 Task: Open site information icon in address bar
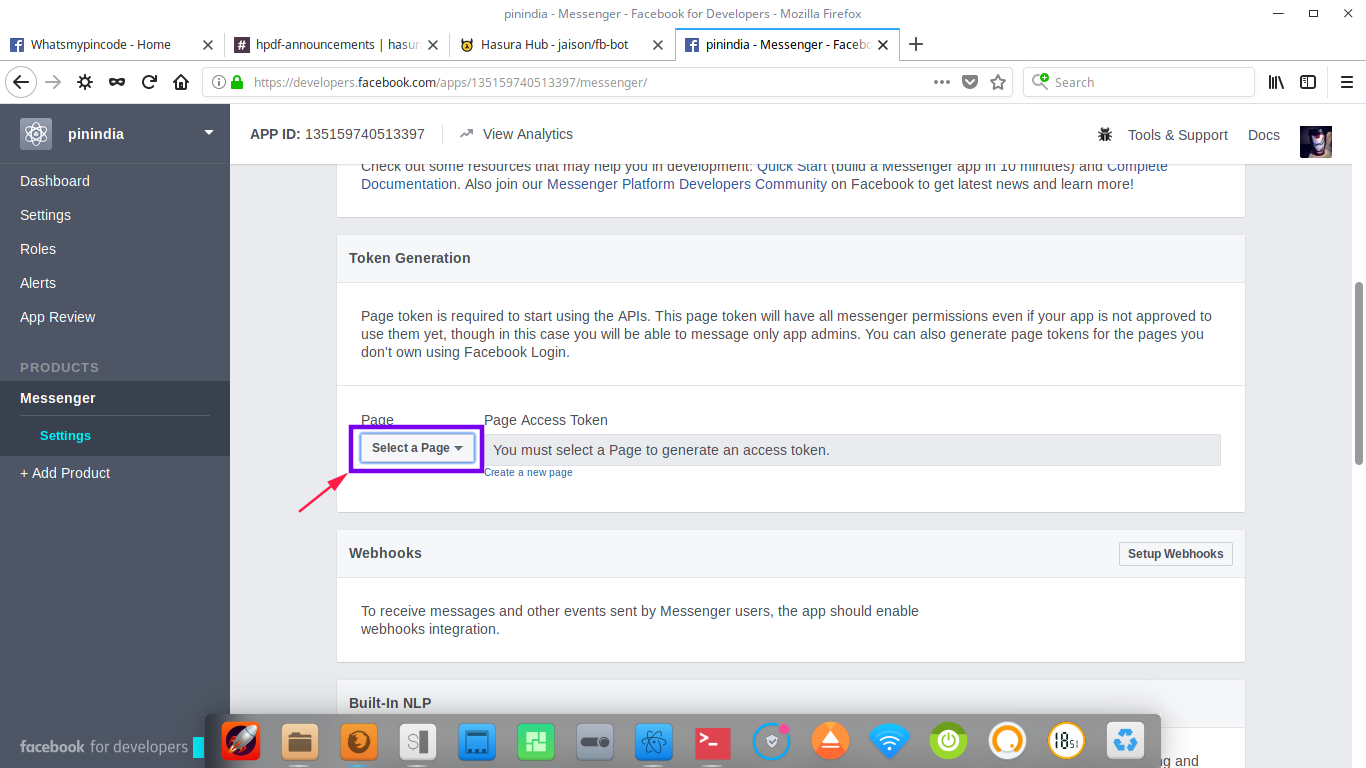tap(219, 82)
